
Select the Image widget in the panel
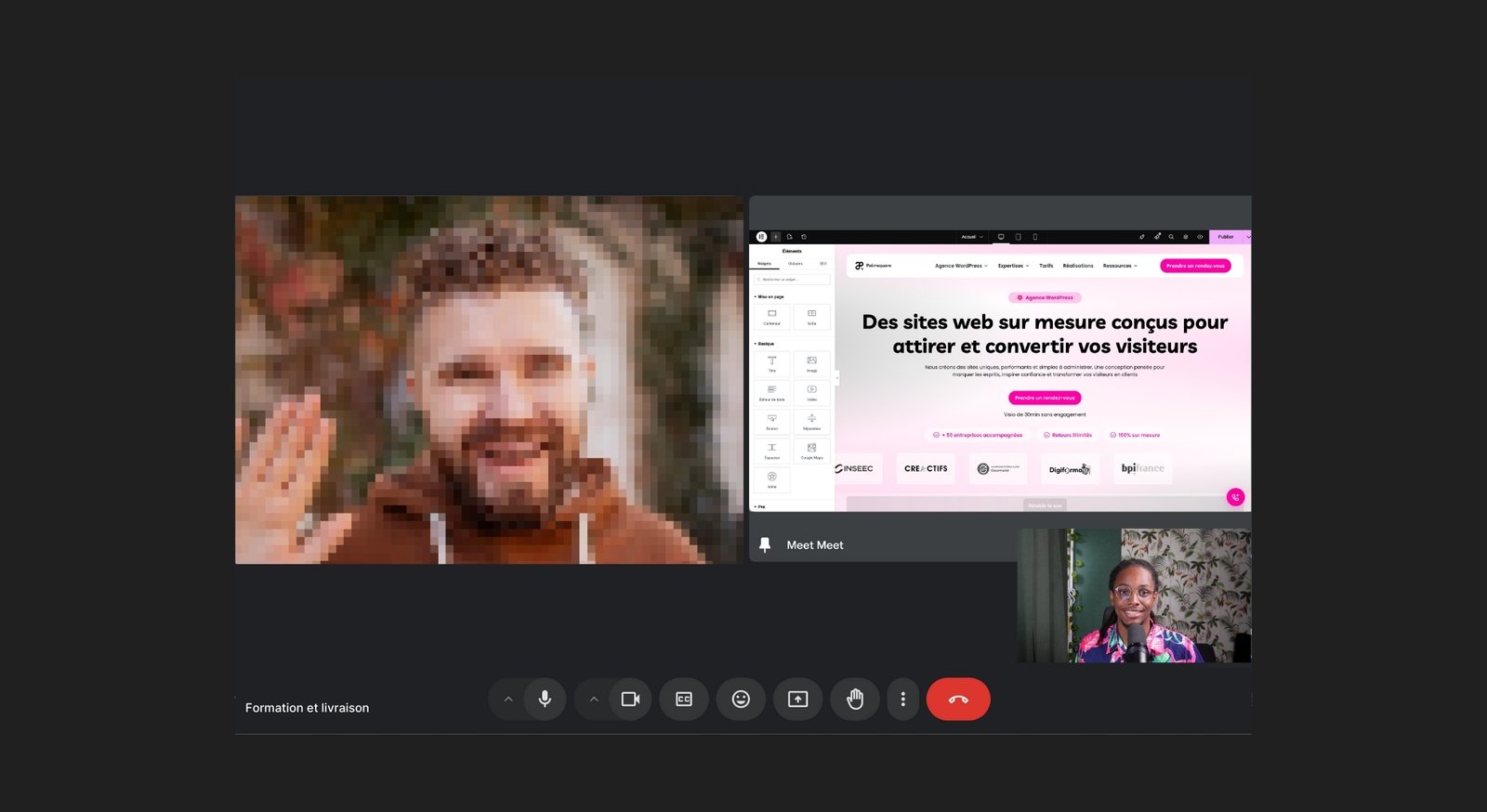[811, 363]
